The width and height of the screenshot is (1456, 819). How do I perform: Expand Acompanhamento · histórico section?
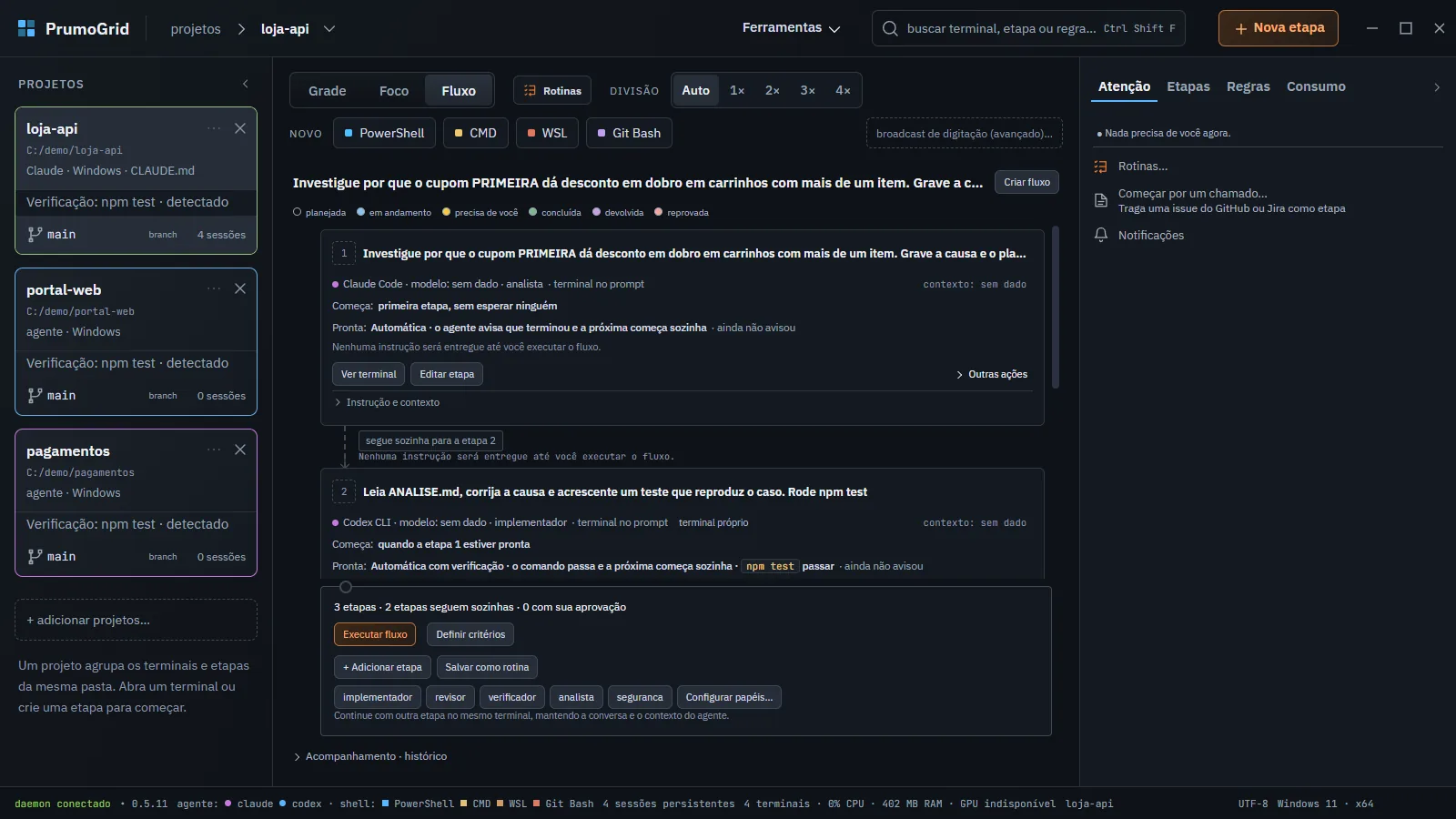click(x=370, y=756)
